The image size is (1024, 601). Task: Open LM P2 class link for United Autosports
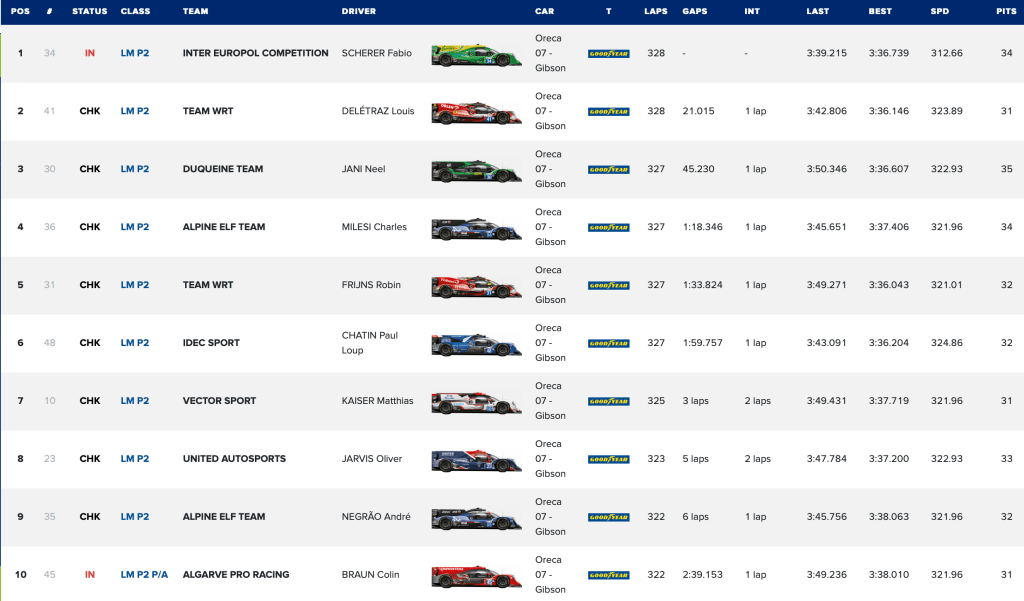point(135,459)
